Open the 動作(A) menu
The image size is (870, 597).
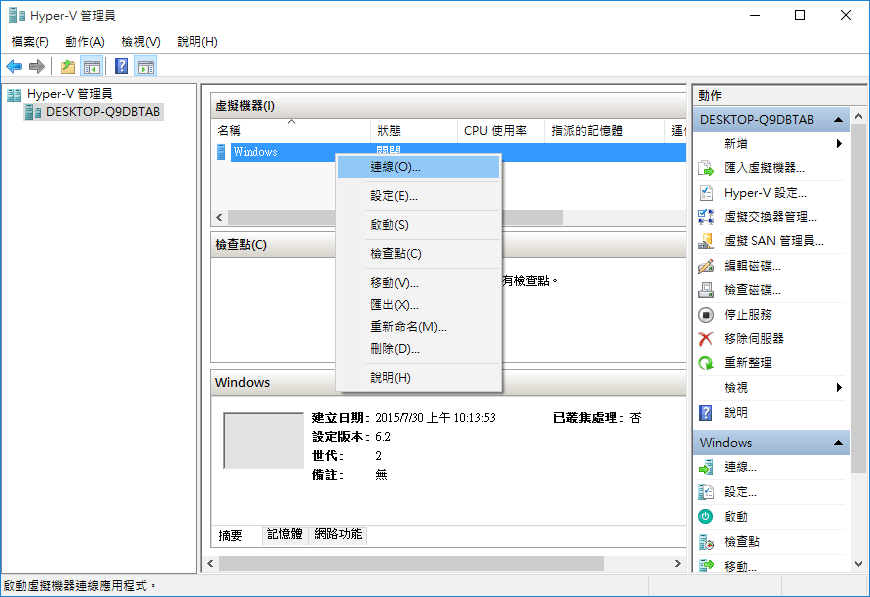pyautogui.click(x=85, y=42)
